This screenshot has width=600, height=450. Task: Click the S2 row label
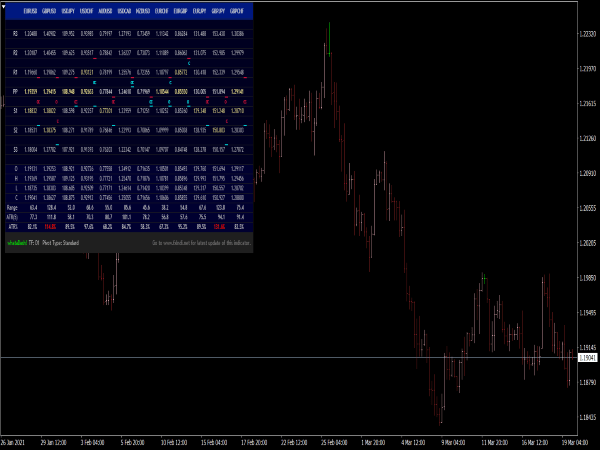[15, 130]
